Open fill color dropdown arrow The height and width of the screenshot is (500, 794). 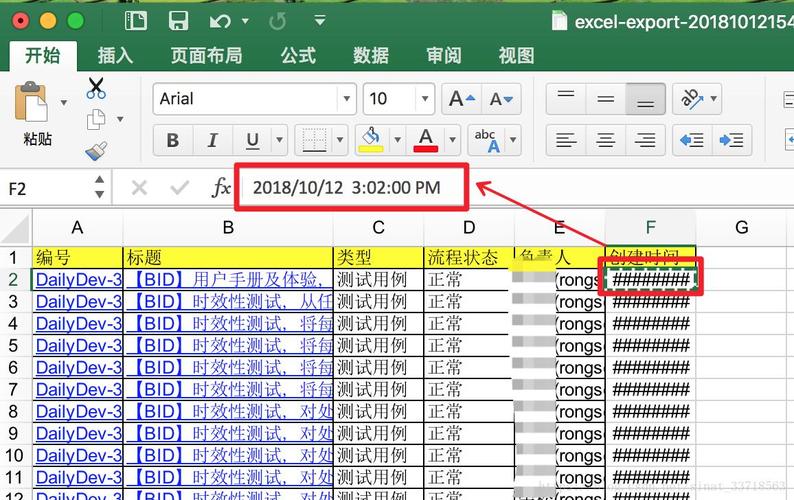398,140
